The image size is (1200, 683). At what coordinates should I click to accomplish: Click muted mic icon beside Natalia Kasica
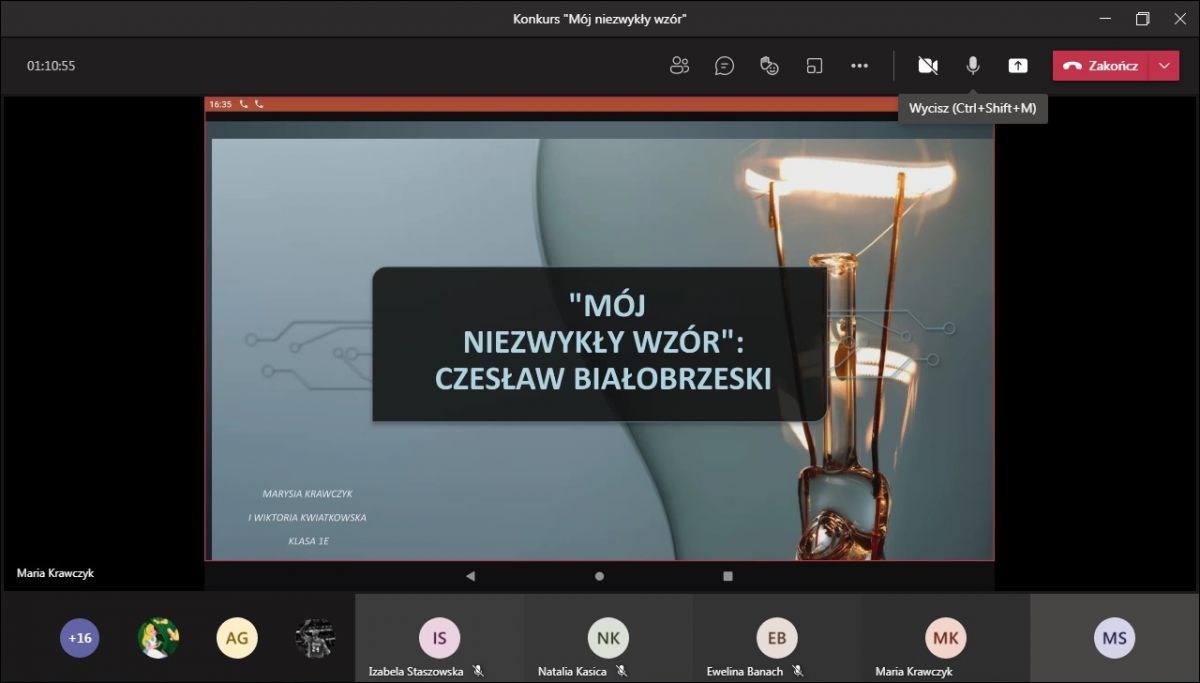click(x=621, y=671)
